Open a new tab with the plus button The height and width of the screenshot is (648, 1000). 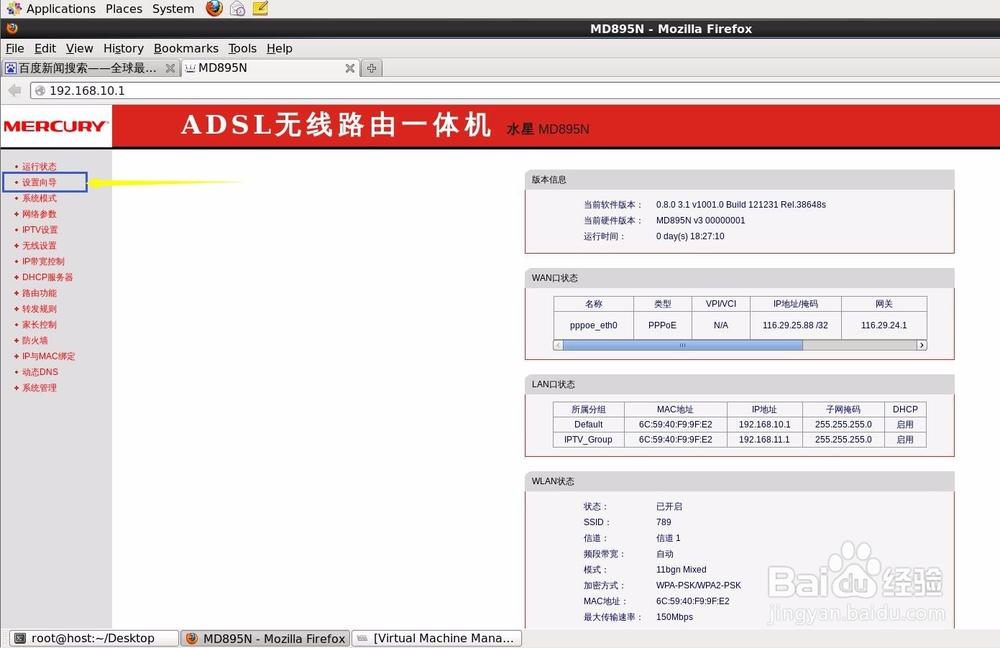[x=372, y=68]
